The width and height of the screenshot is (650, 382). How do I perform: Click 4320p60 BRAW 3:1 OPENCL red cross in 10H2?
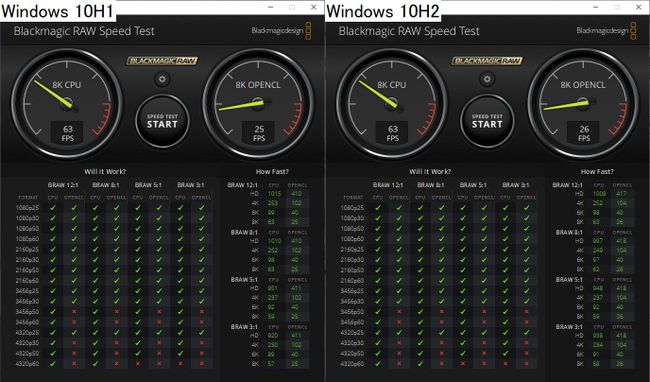526,363
